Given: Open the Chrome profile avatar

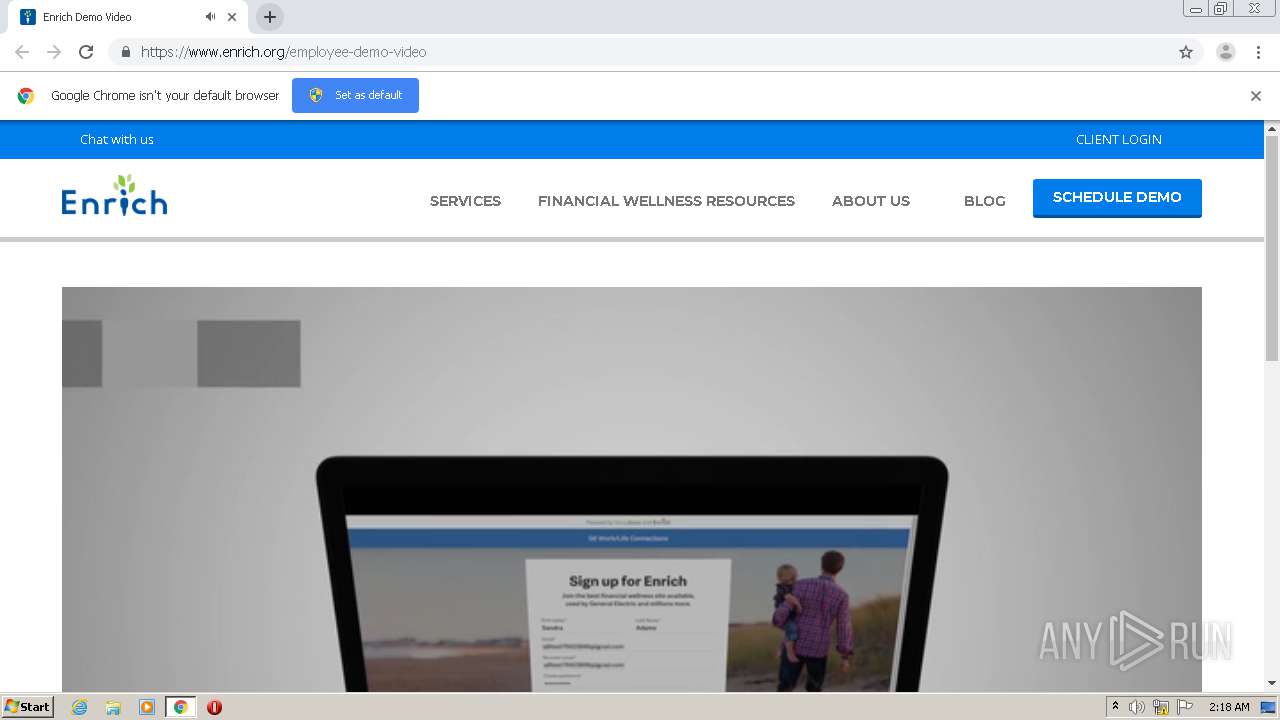Looking at the screenshot, I should [x=1226, y=52].
